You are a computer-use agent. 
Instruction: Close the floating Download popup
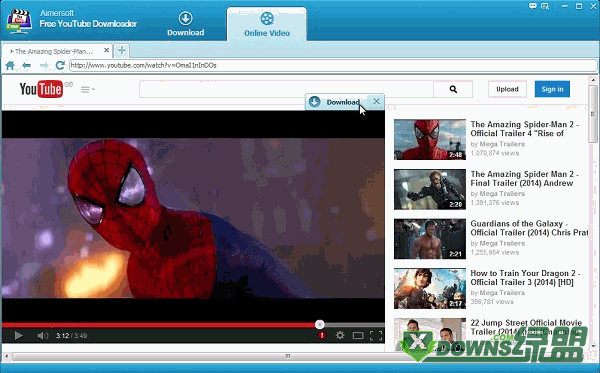pos(377,101)
